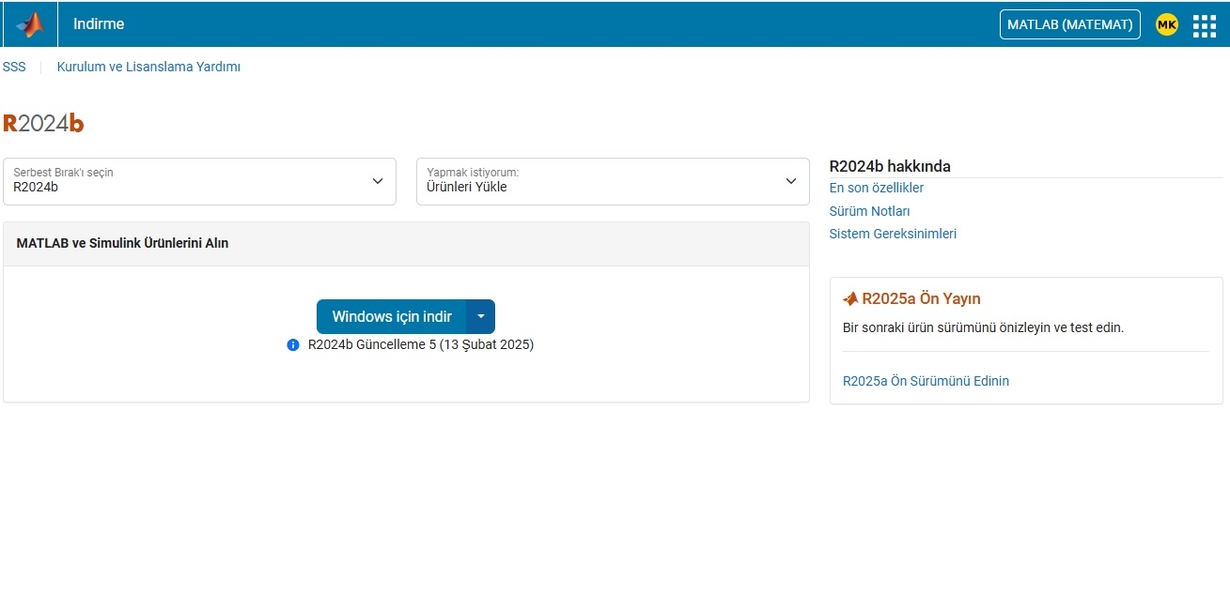This screenshot has width=1230, height=608.
Task: Open the SSS link
Action: tap(14, 67)
